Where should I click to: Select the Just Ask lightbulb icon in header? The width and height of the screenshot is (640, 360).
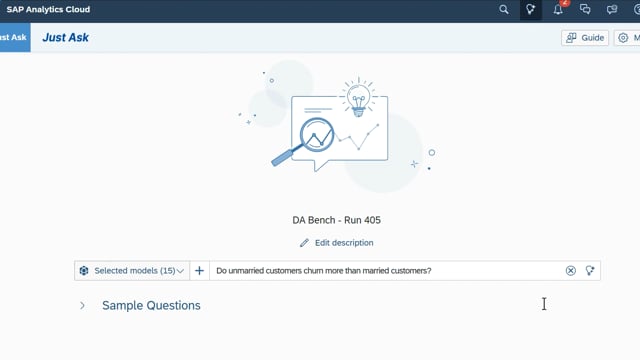[x=531, y=9]
